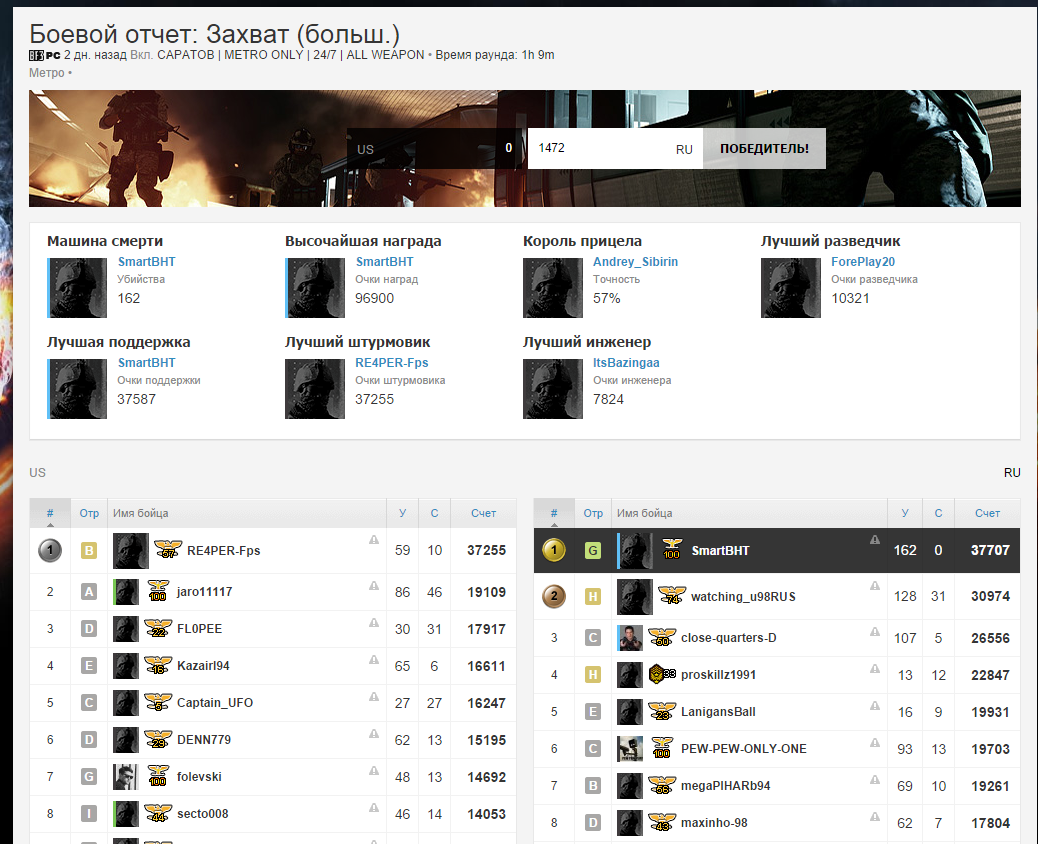The width and height of the screenshot is (1038, 844).
Task: Open close-quarters-D's avatar thumbnail
Action: pos(629,638)
